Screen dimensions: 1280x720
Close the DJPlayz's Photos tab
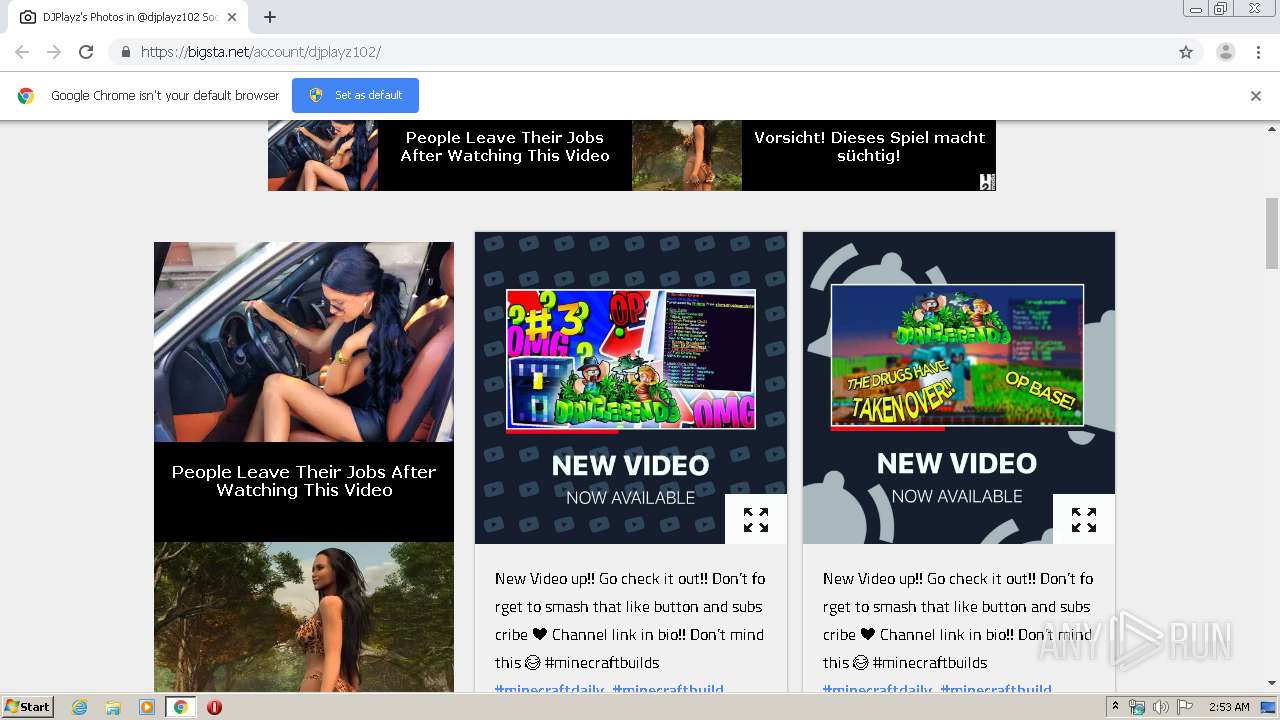pyautogui.click(x=232, y=17)
